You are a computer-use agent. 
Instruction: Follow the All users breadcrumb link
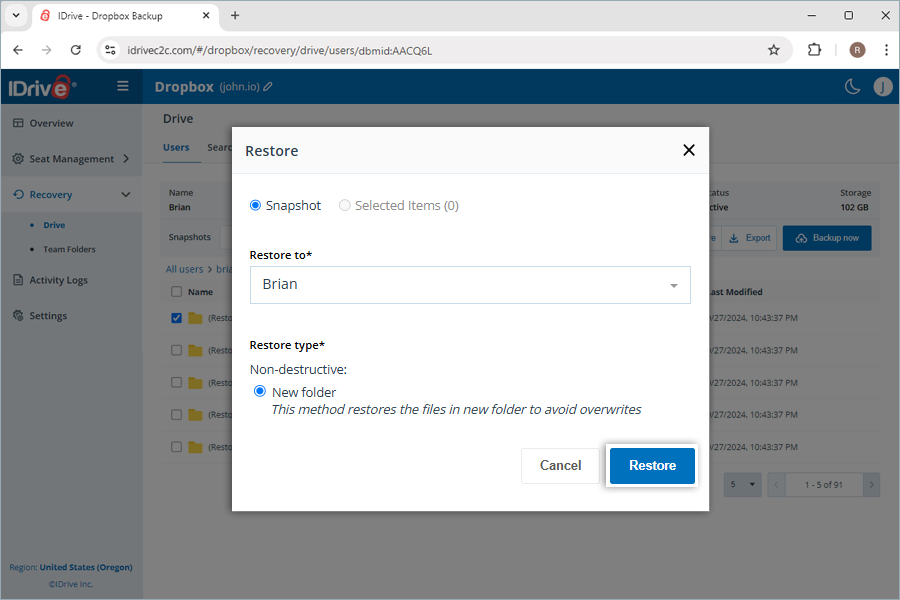click(x=184, y=269)
